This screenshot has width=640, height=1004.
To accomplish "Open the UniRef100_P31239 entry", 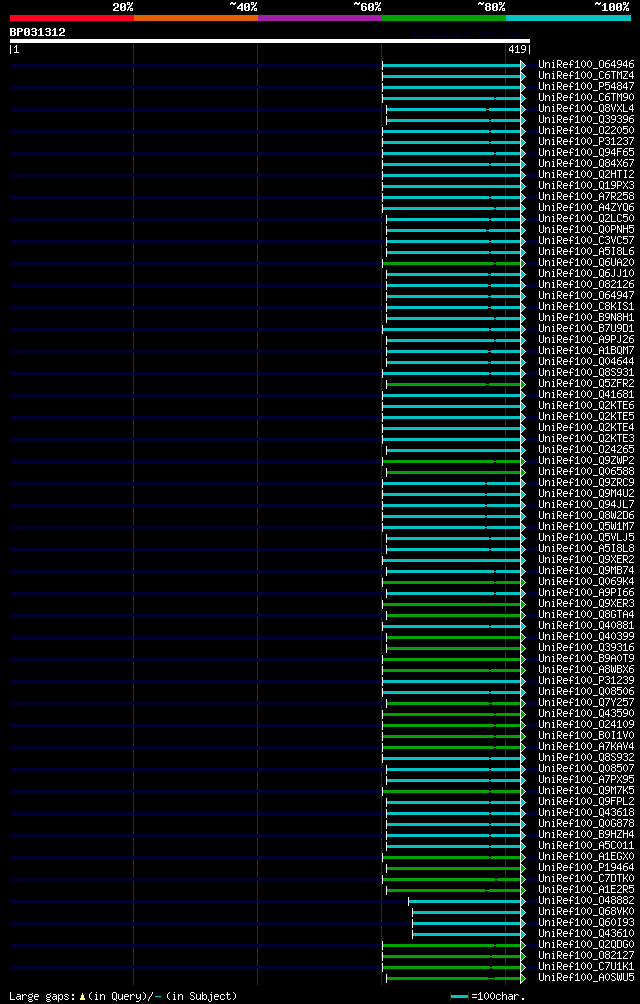I will coord(586,681).
